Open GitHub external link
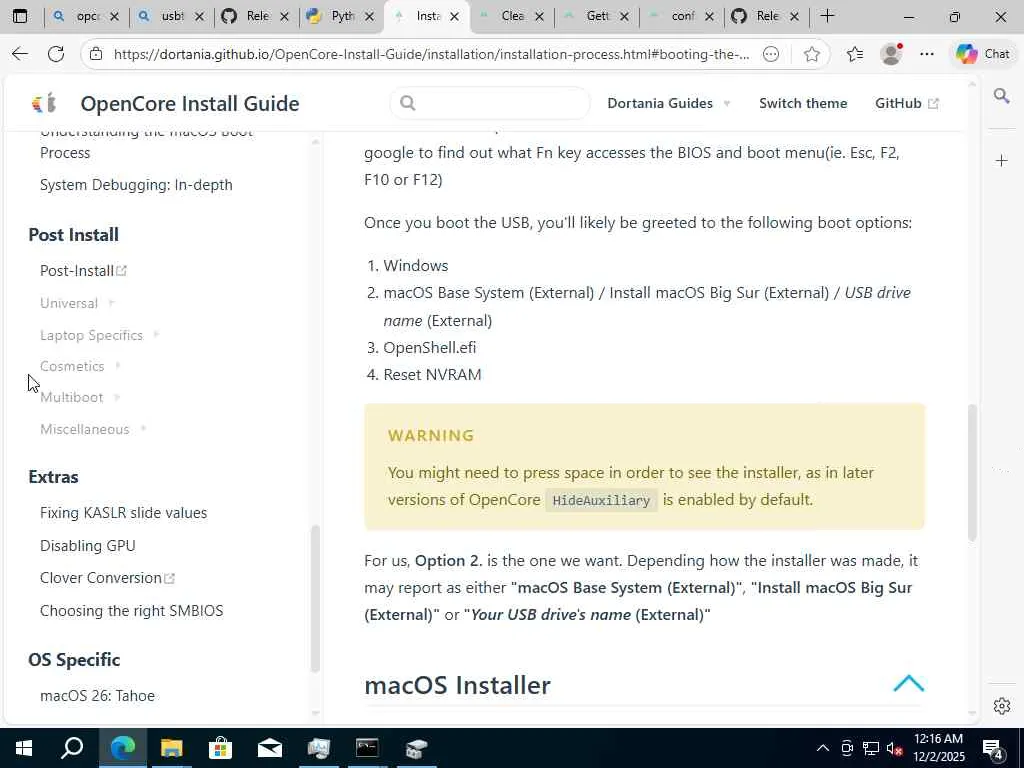Image resolution: width=1024 pixels, height=768 pixels. 906,103
